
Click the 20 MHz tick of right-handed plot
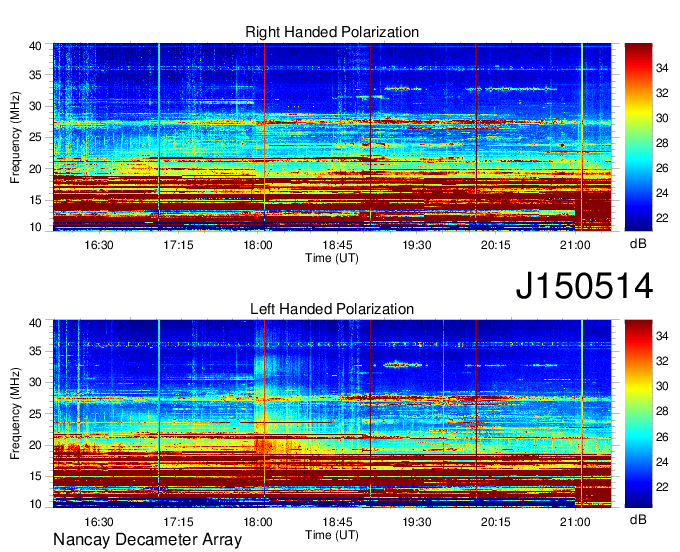pyautogui.click(x=35, y=169)
